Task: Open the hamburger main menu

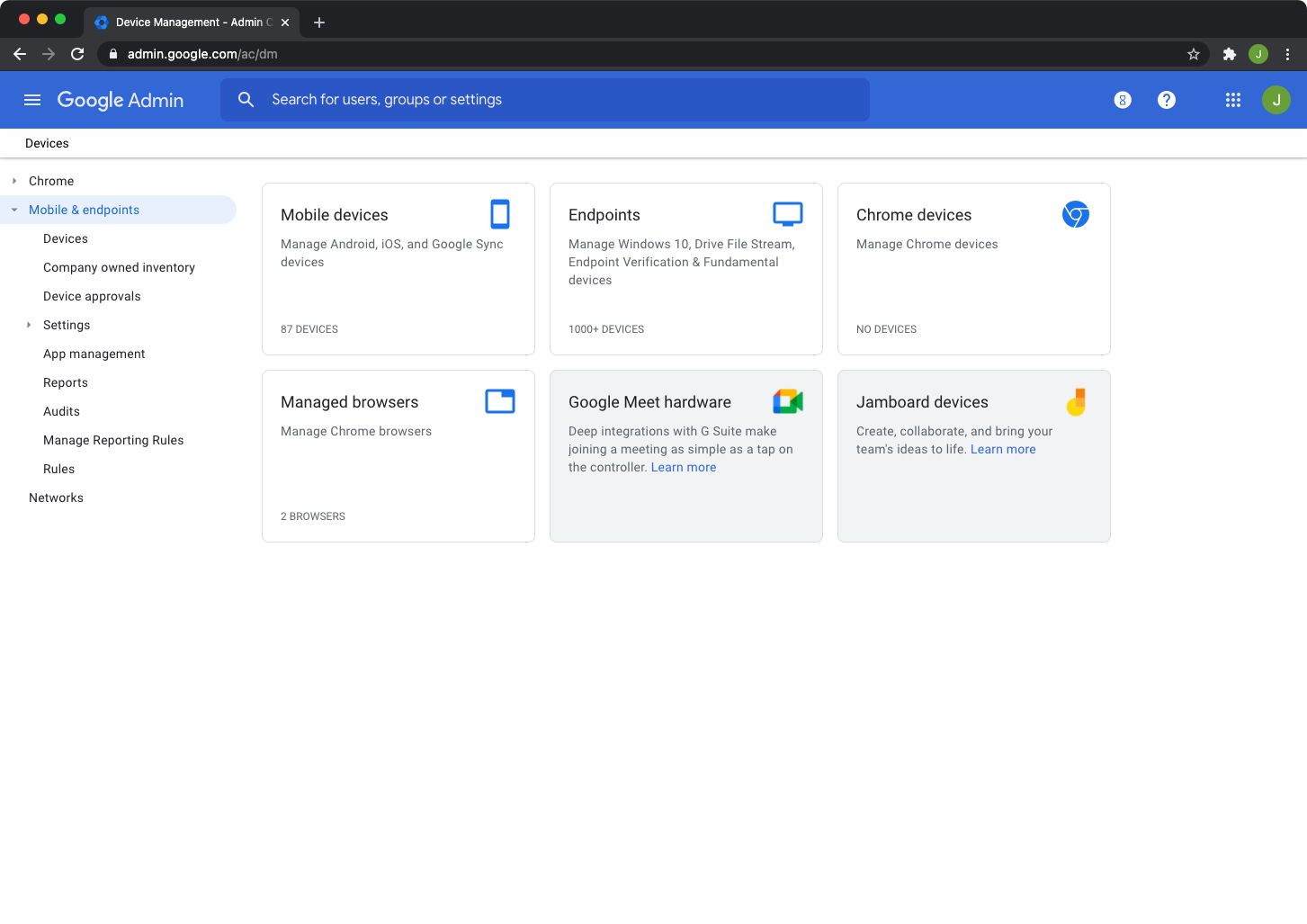Action: point(32,100)
